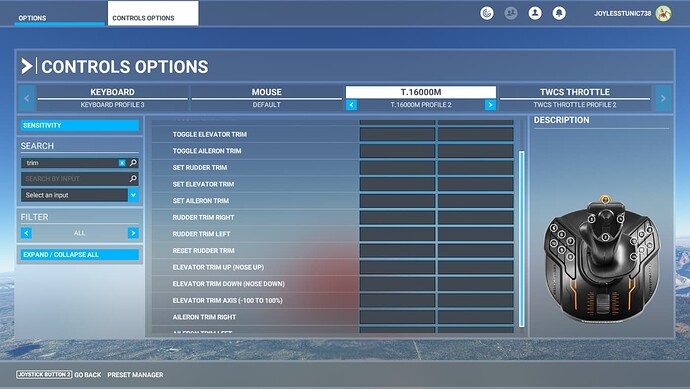690x389 pixels.
Task: Open the marketplace globe icon
Action: tap(487, 13)
